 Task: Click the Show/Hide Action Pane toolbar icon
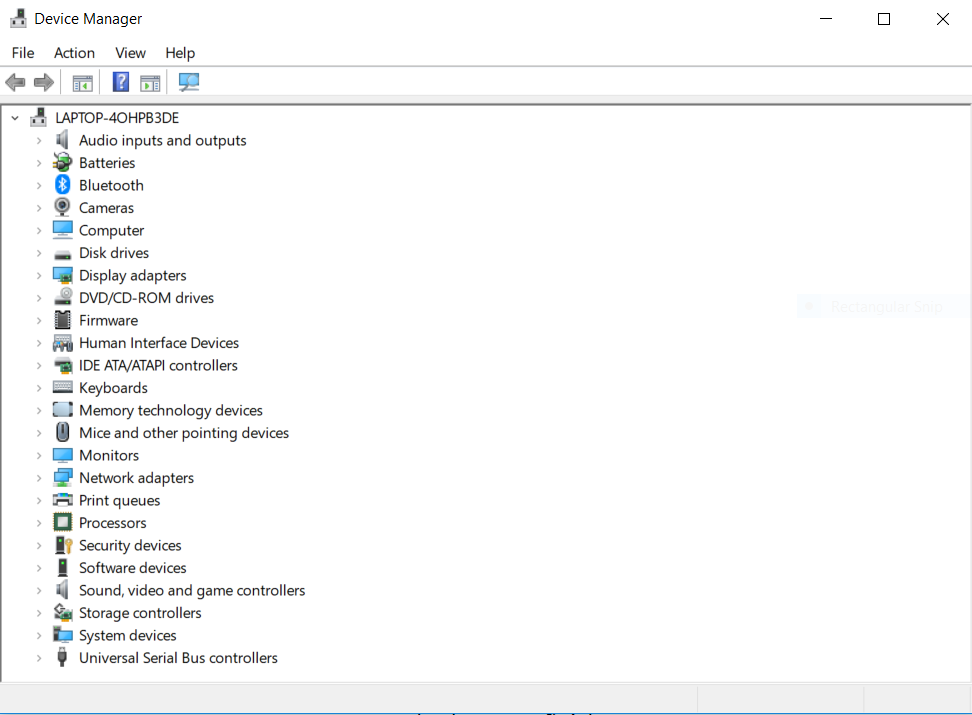150,82
